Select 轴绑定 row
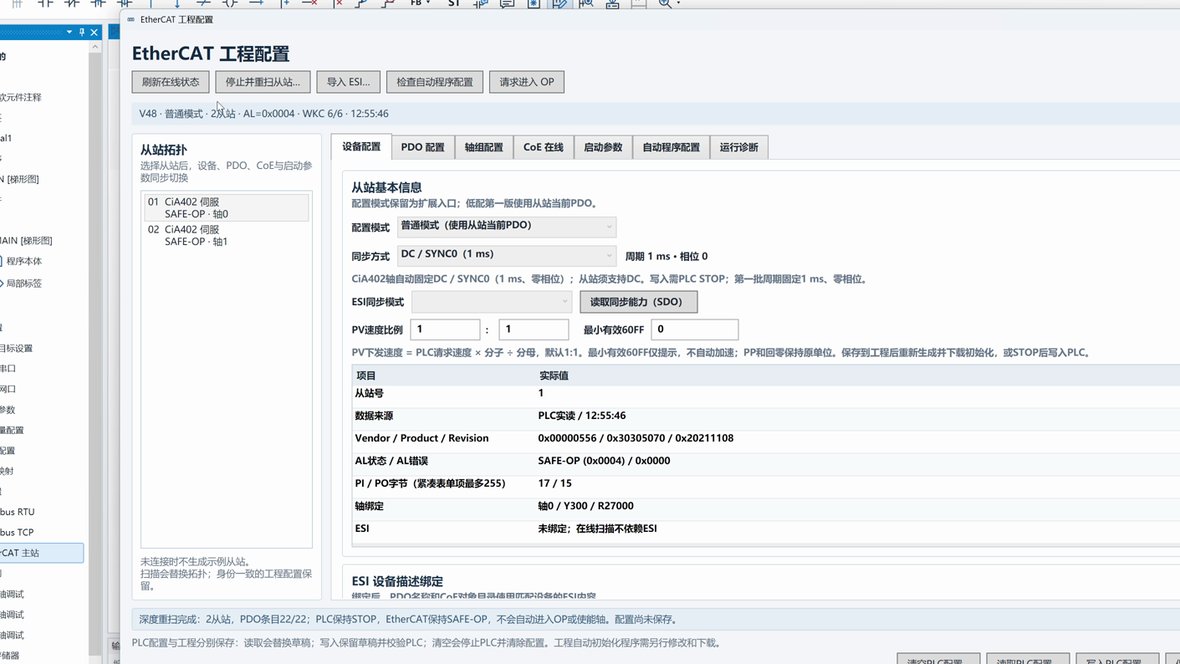This screenshot has height=664, width=1180. pyautogui.click(x=765, y=506)
